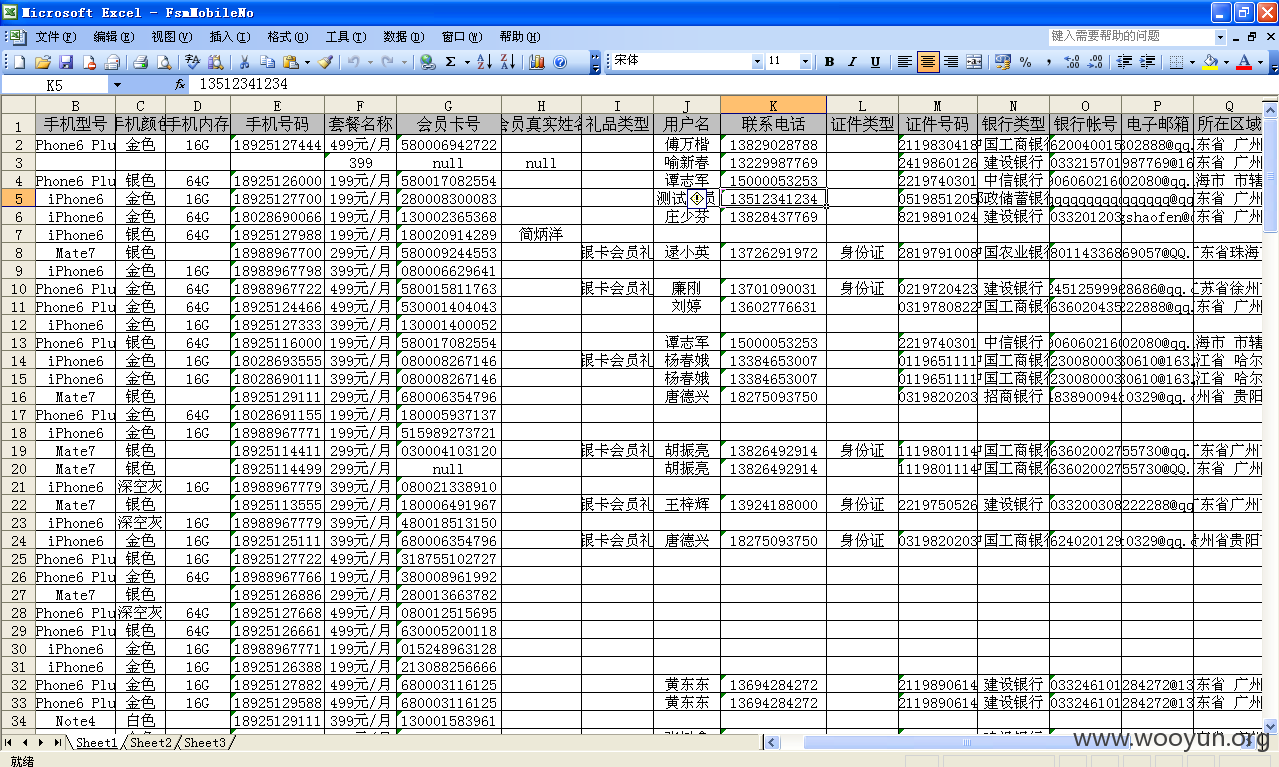Screen dimensions: 1279x767
Task: Apply yellow fill color bucket
Action: [1210, 62]
